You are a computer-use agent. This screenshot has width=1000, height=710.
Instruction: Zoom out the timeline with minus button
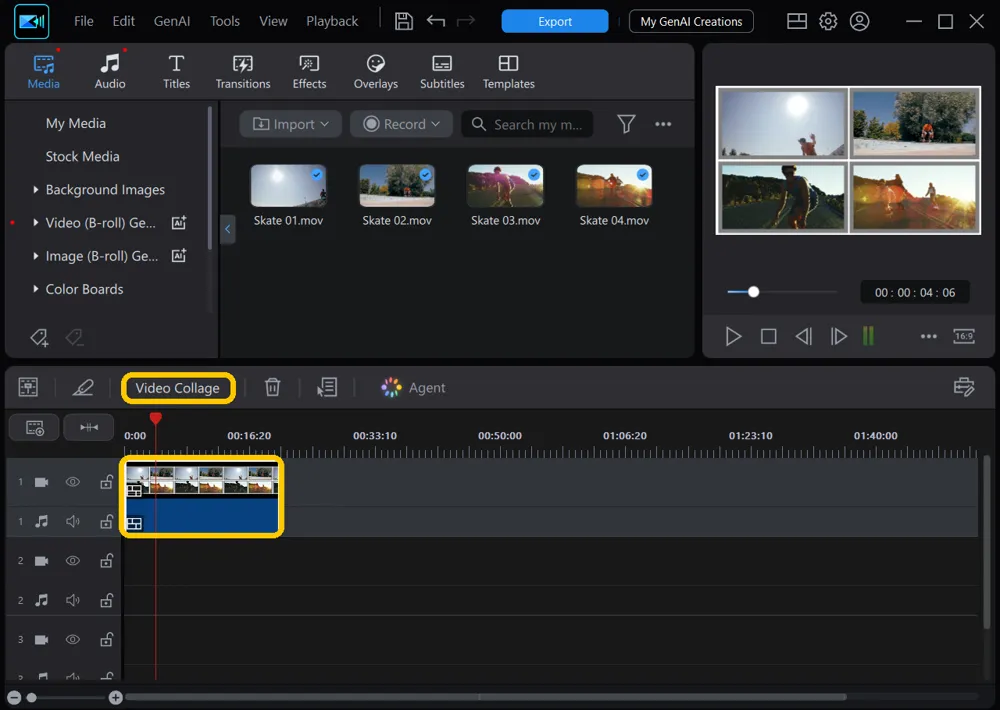(x=15, y=697)
